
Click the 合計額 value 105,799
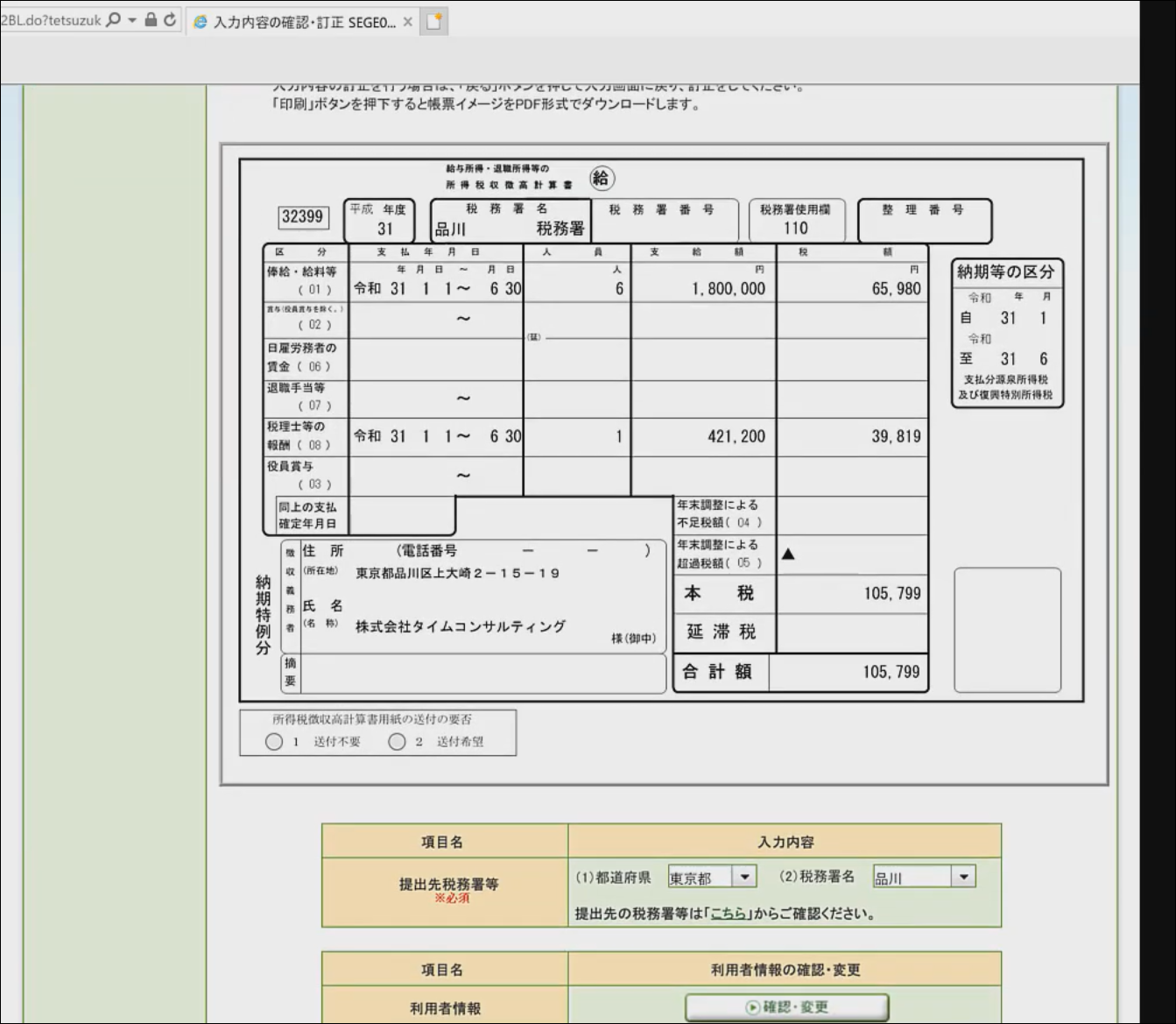click(891, 671)
